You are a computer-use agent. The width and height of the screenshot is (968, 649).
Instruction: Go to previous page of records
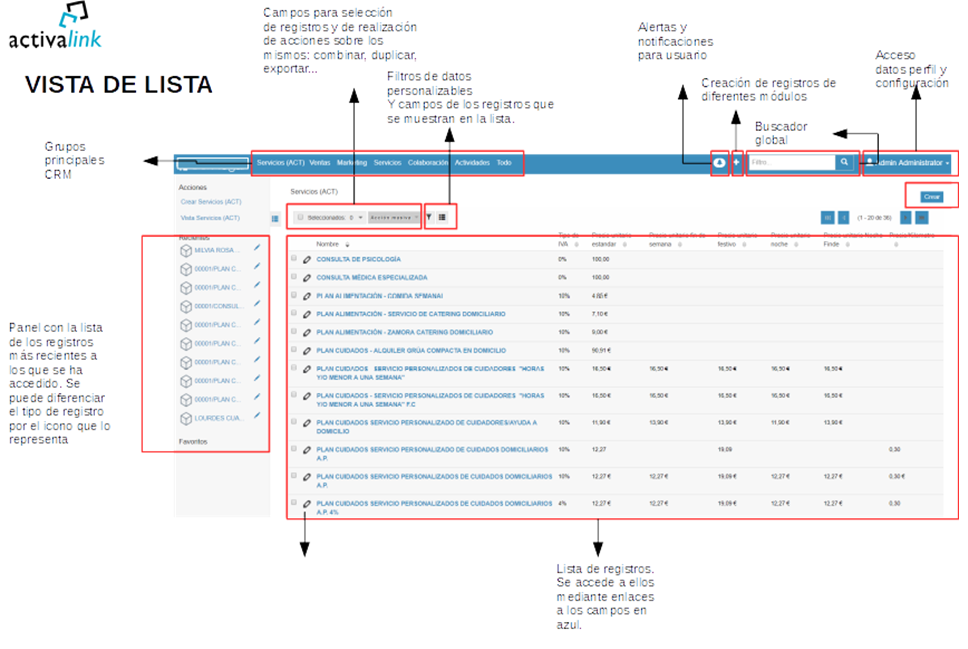coord(843,217)
